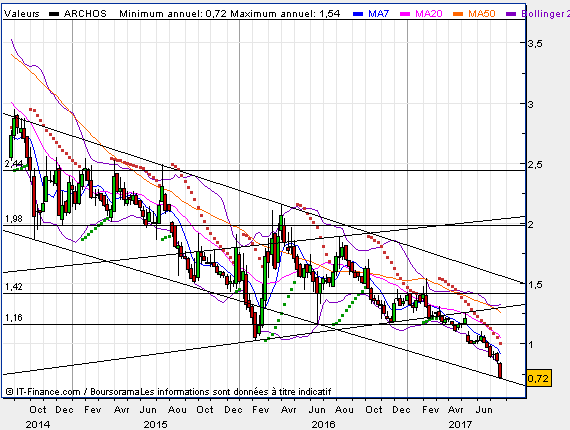Click the 1 price axis label
Screen dimensions: 570x430
coord(531,344)
